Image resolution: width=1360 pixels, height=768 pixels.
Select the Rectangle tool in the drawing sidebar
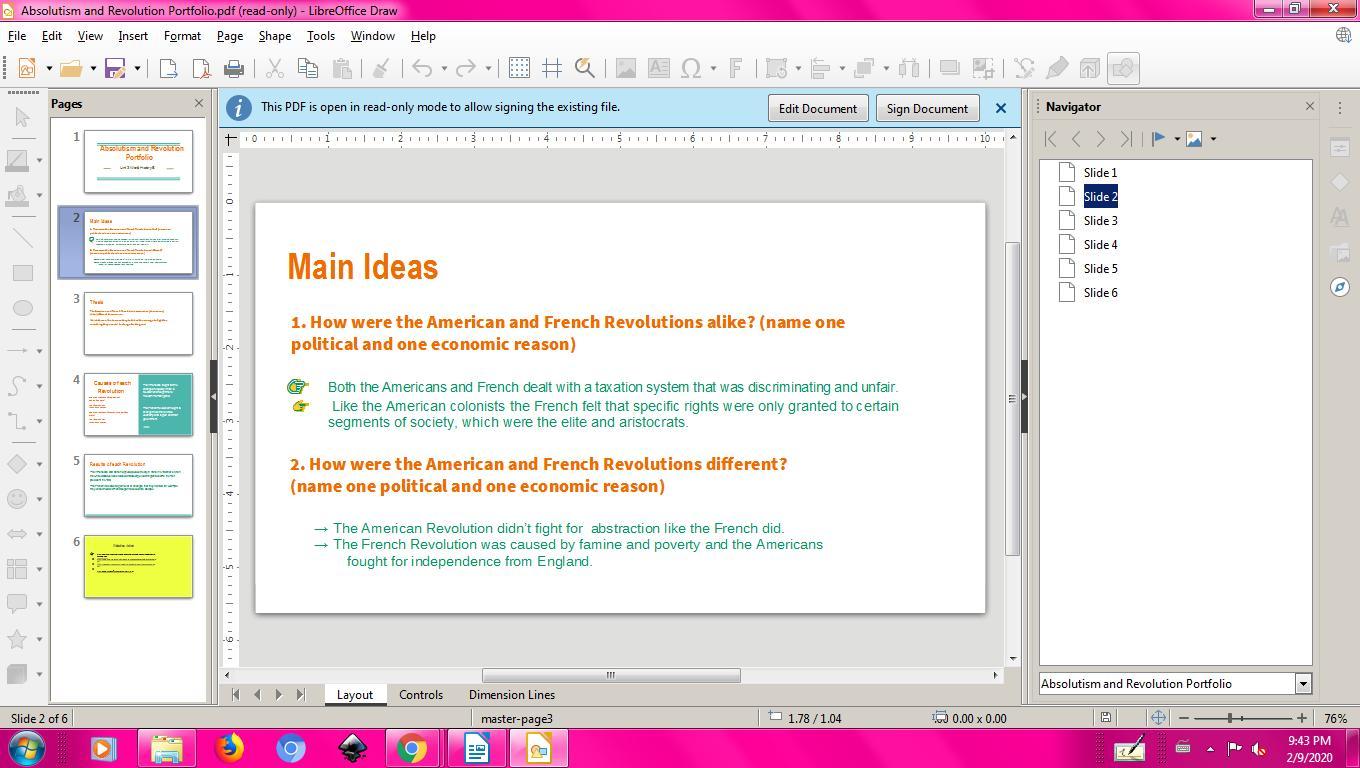point(22,273)
